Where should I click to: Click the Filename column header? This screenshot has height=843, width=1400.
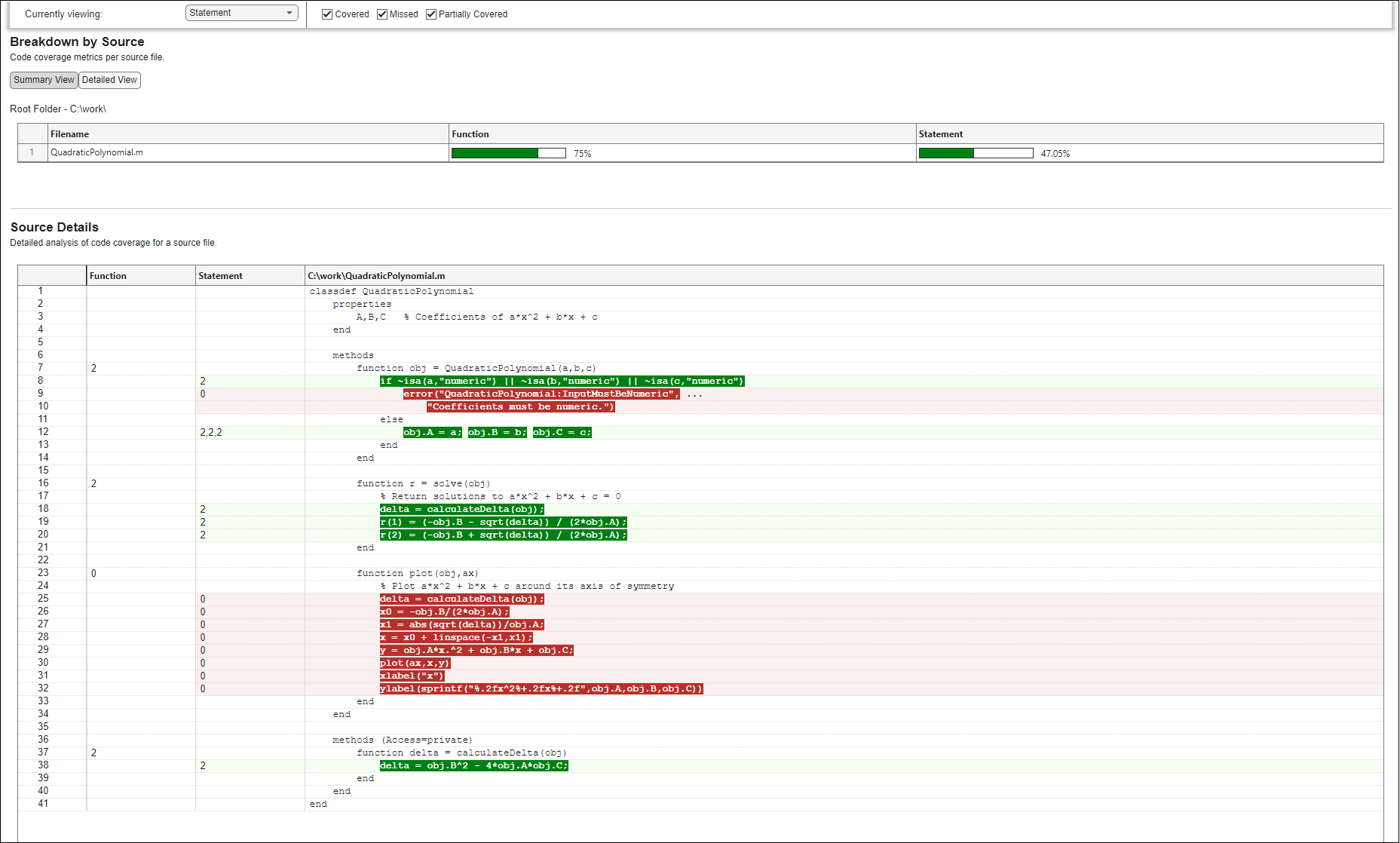[70, 134]
